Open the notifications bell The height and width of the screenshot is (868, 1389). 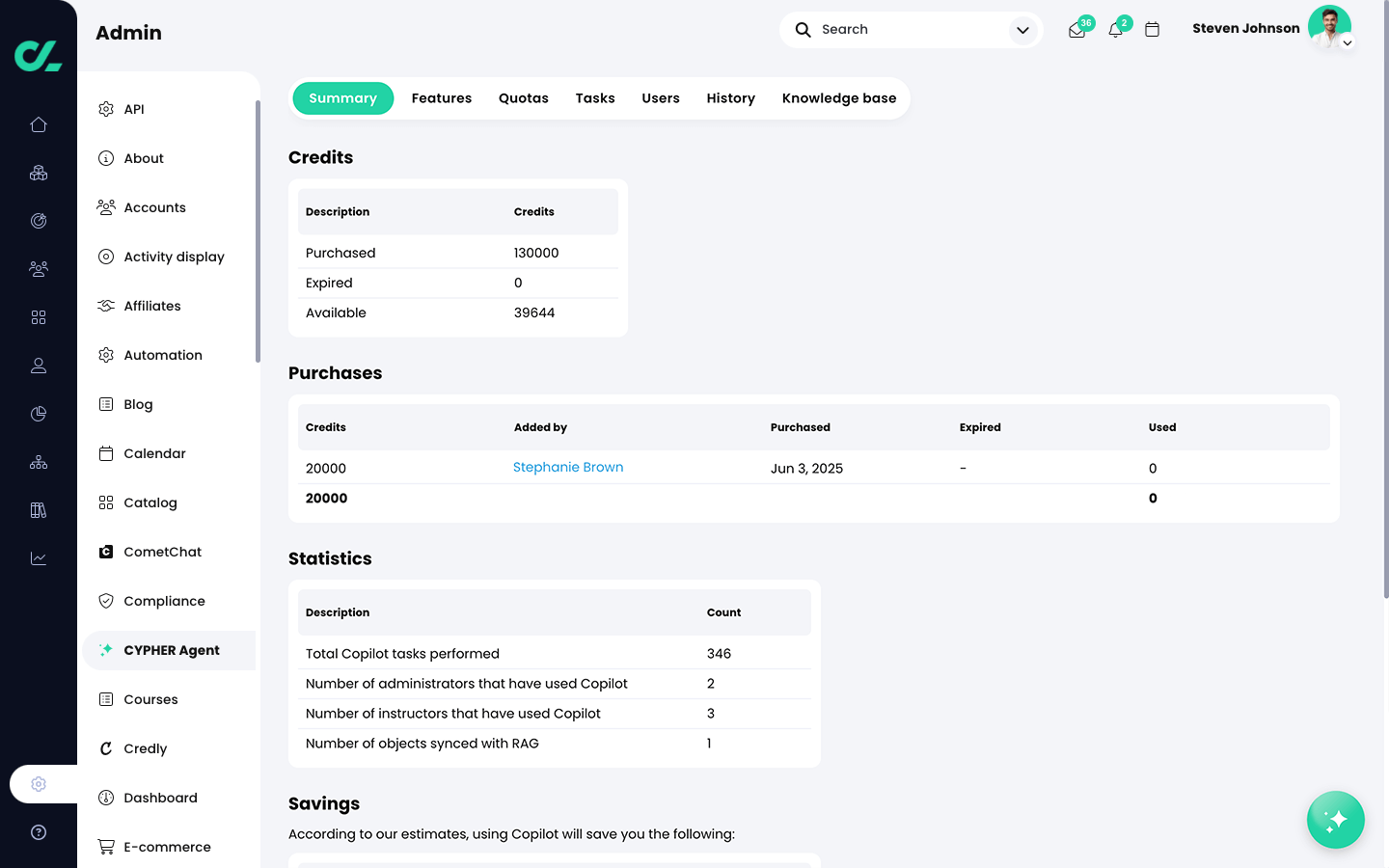(x=1116, y=30)
